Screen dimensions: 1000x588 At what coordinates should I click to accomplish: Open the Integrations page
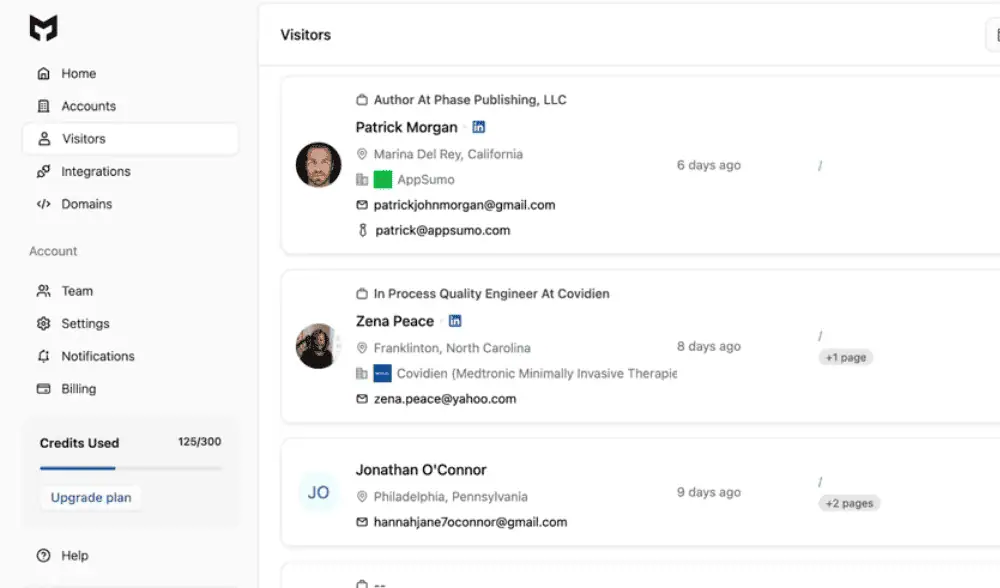[95, 171]
